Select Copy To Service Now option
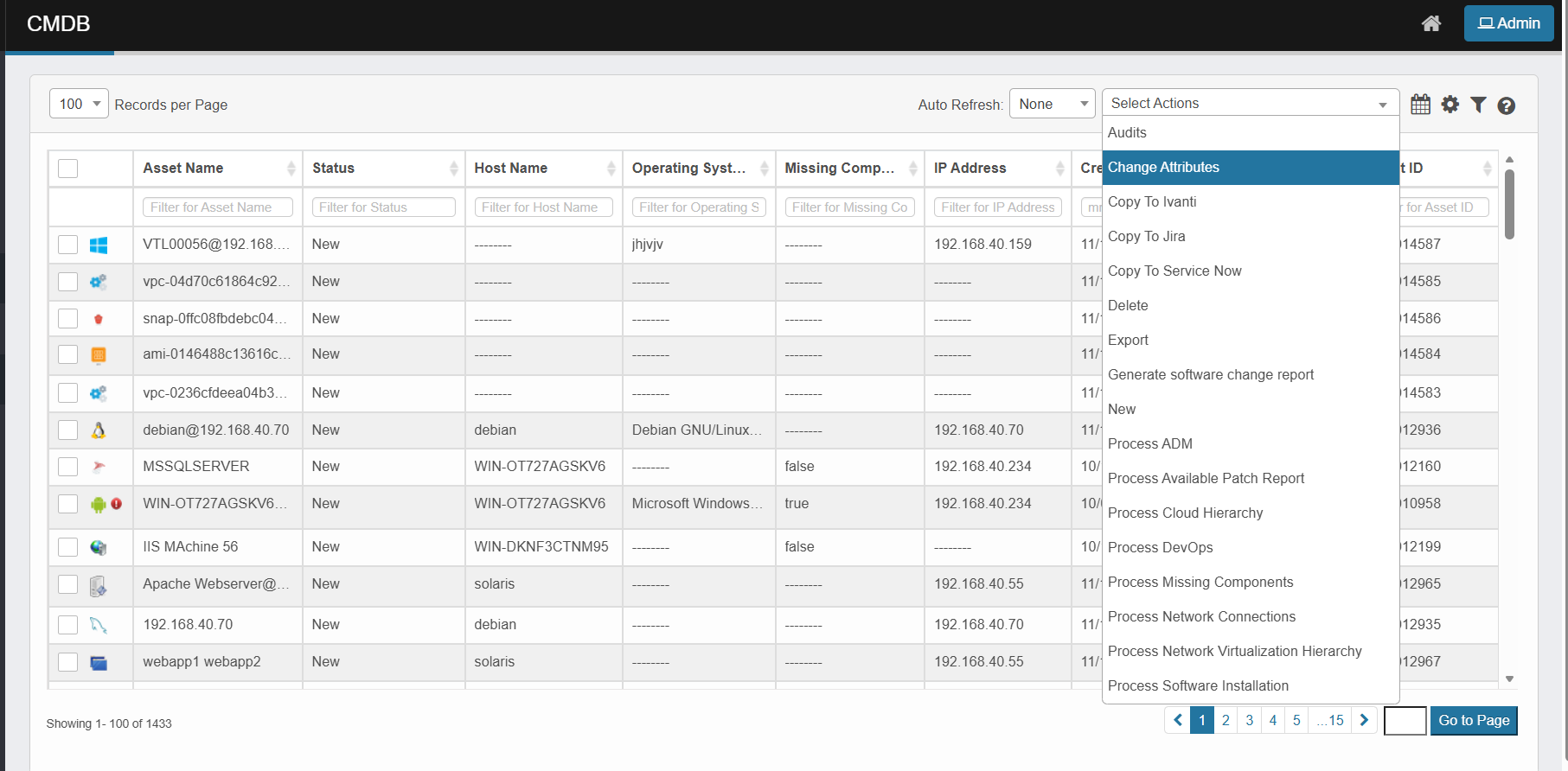The height and width of the screenshot is (771, 1568). click(x=1174, y=271)
